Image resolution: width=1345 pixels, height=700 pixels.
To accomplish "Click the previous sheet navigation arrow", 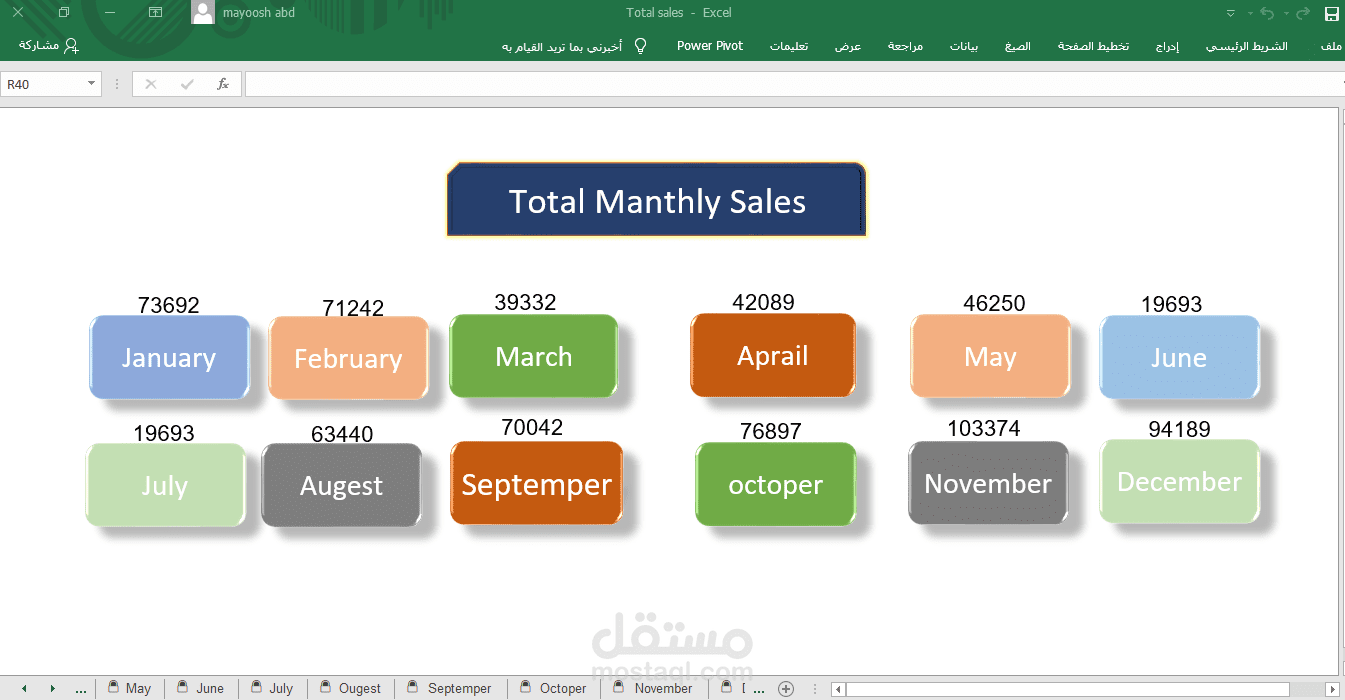I will tap(26, 689).
